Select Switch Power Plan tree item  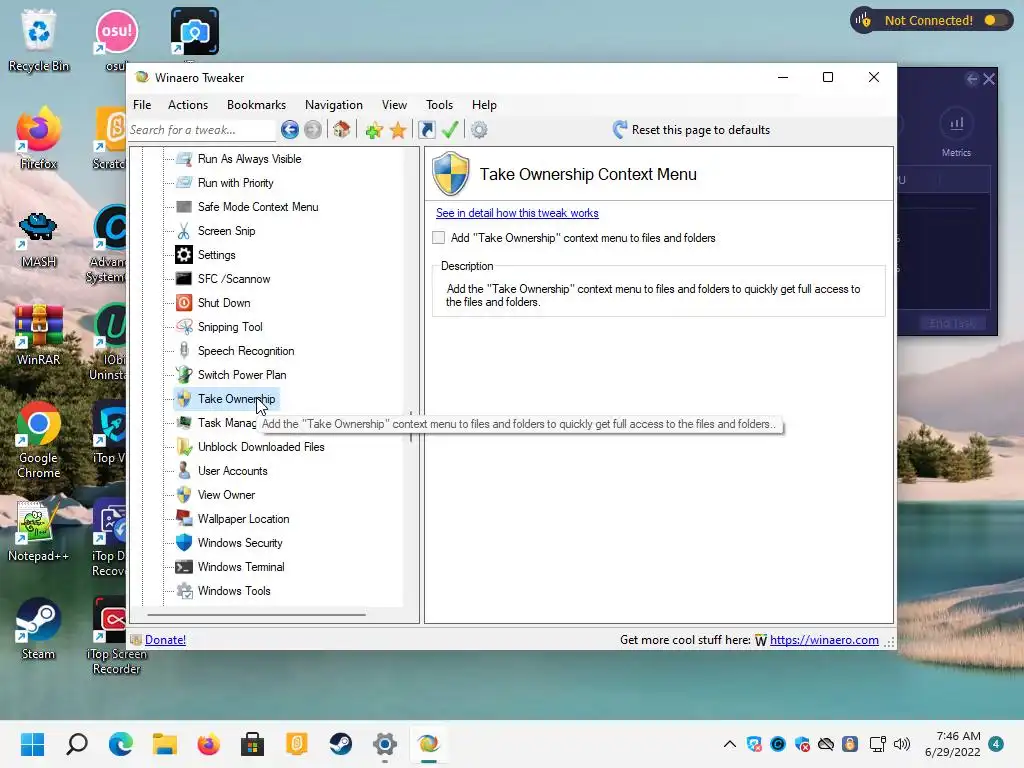(242, 375)
